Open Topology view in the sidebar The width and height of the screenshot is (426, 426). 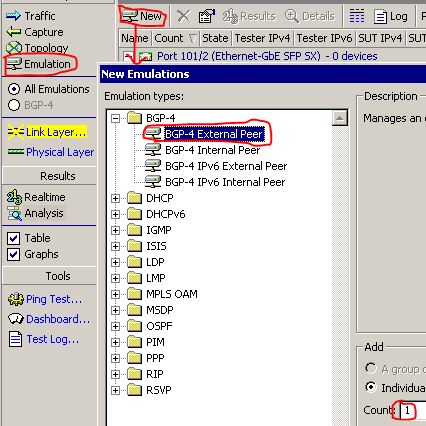37,48
